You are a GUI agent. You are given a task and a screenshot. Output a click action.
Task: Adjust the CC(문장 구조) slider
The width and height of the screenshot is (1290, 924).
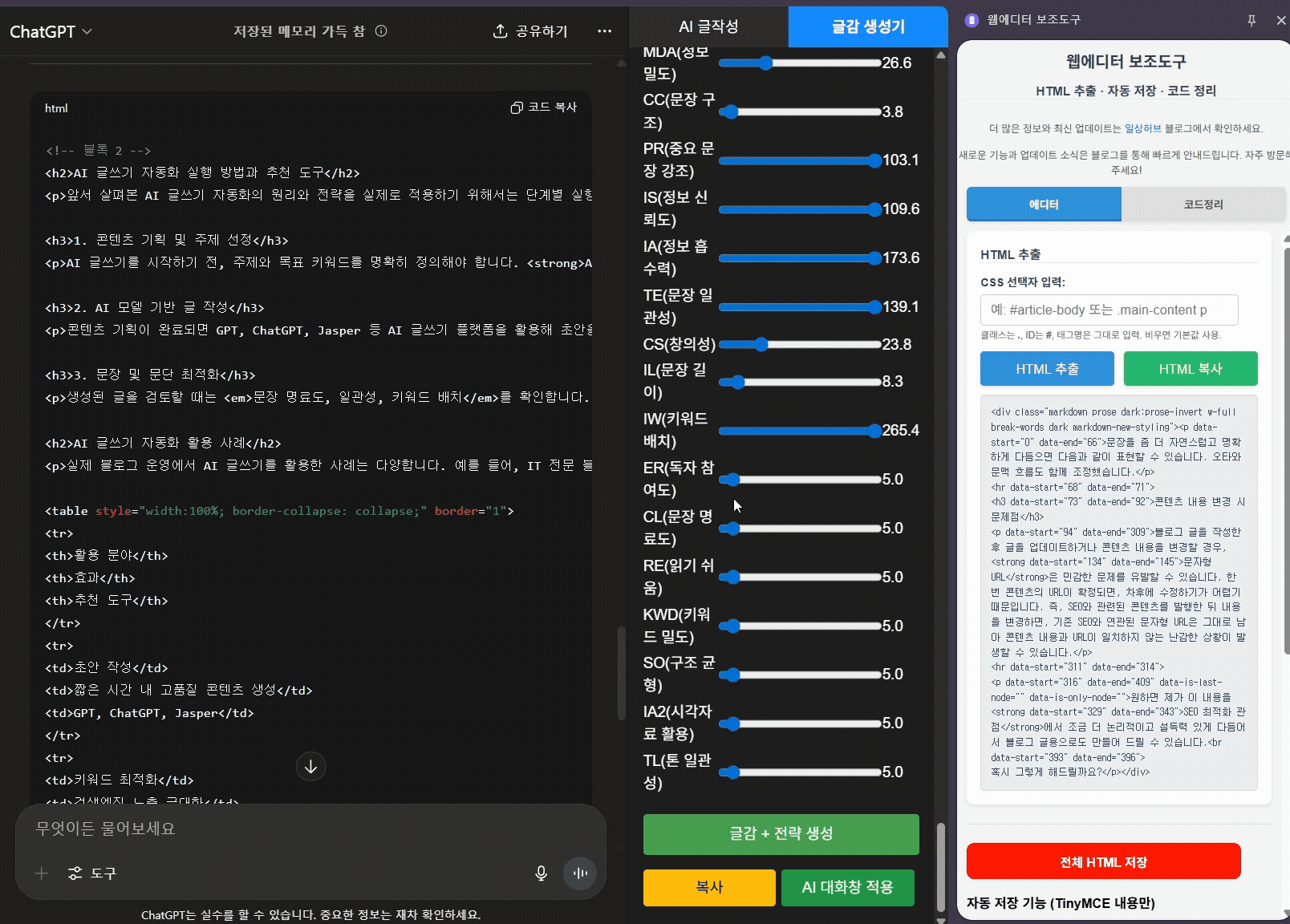click(x=800, y=111)
